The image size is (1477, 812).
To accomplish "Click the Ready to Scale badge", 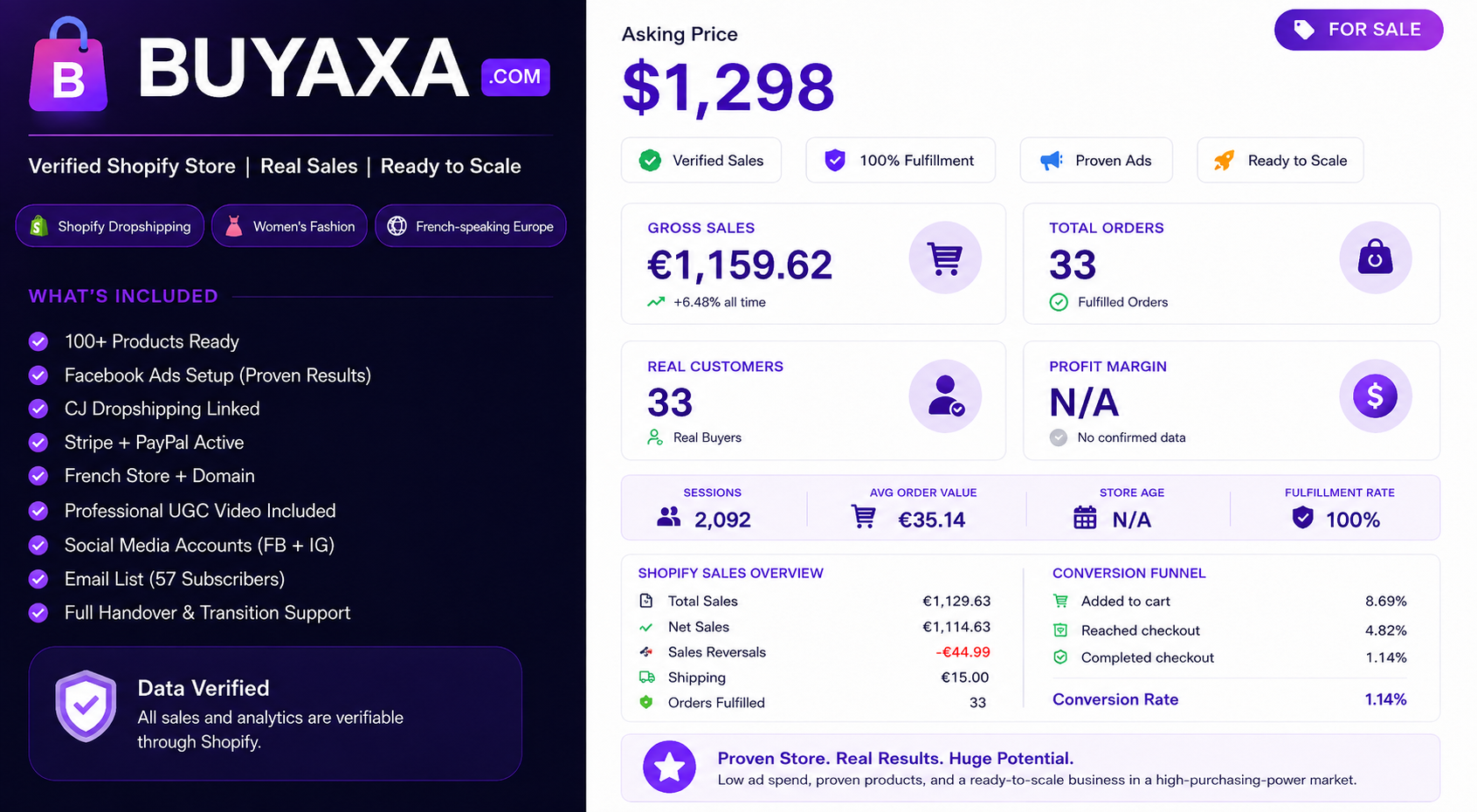I will [x=1280, y=161].
